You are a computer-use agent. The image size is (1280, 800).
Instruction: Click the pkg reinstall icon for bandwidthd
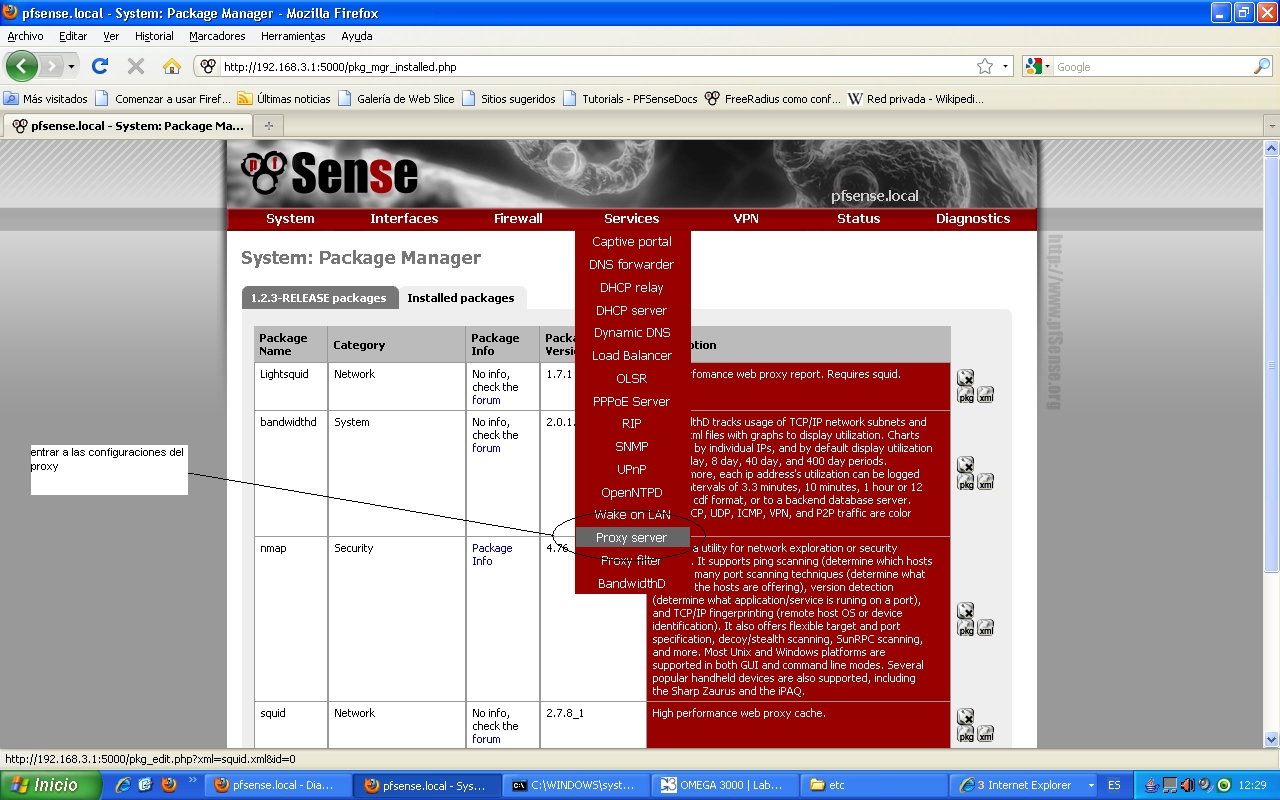click(966, 482)
